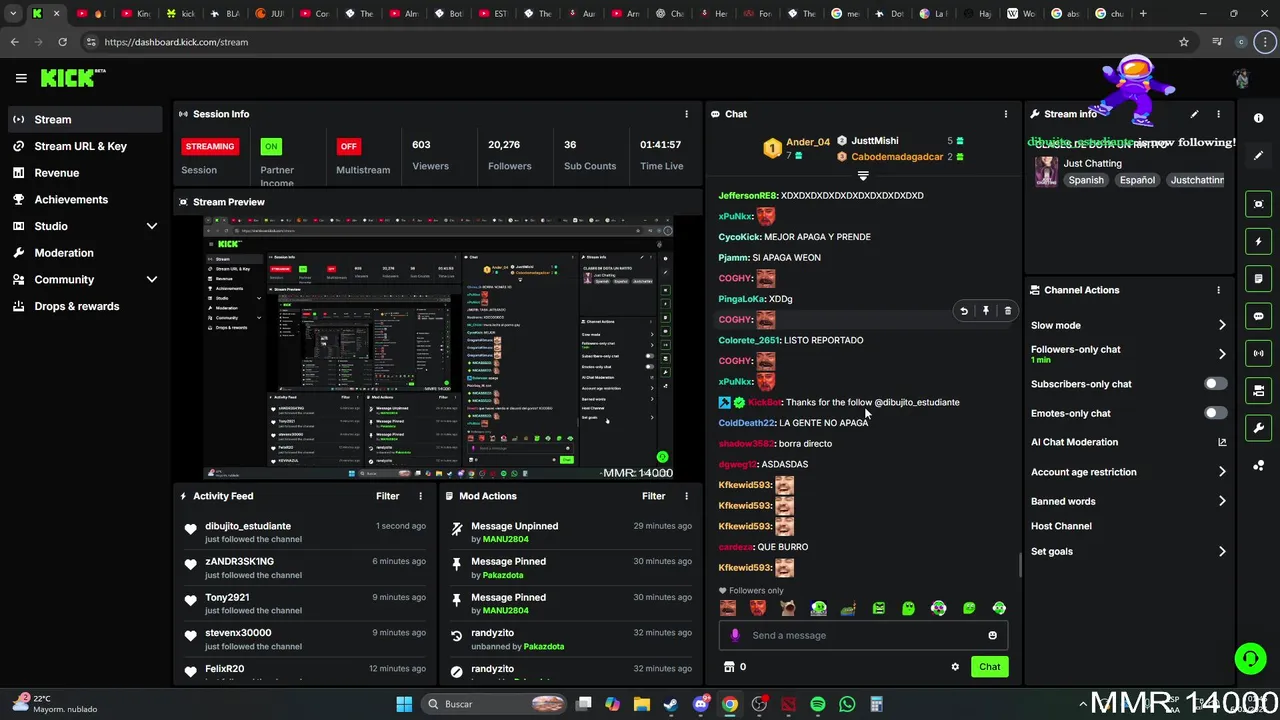Screen dimensions: 1280x720
Task: Expand Account age restriction settings
Action: pos(1222,472)
